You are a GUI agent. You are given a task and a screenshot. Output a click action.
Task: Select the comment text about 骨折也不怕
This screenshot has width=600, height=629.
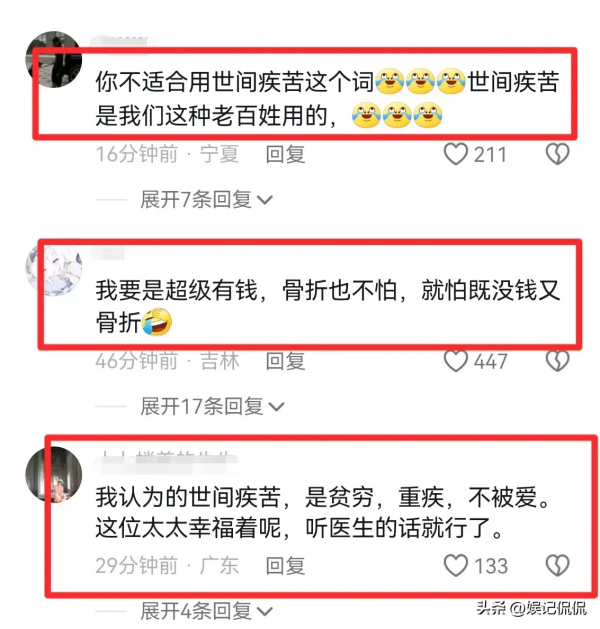[327, 306]
